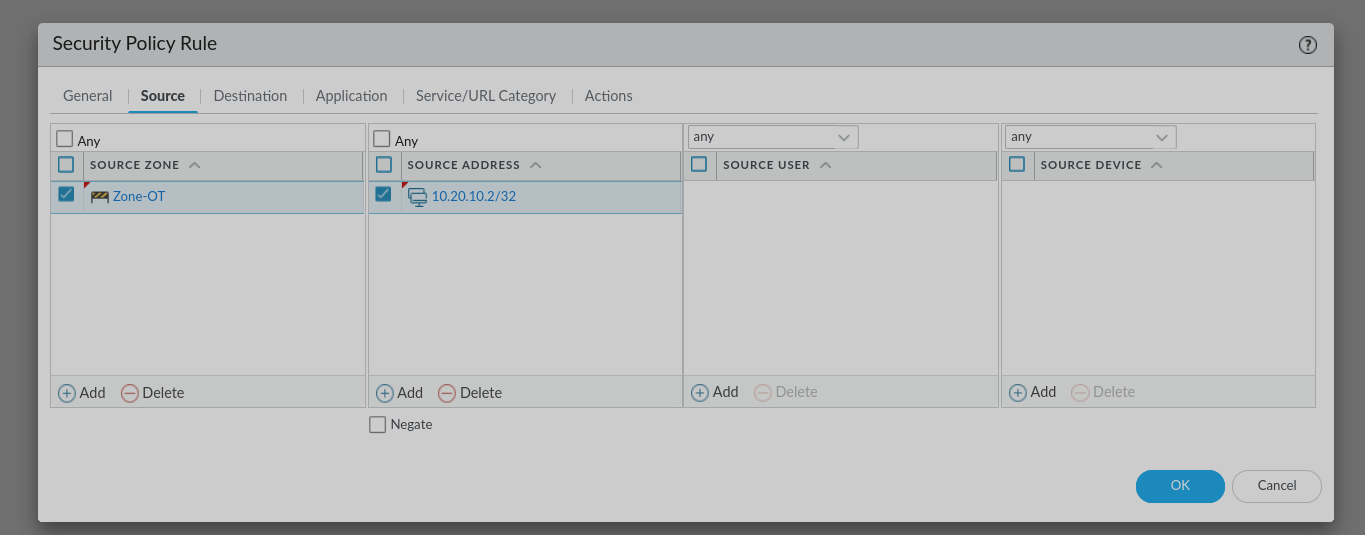This screenshot has width=1365, height=535.
Task: Check the Any box above Source Address
Action: point(382,139)
